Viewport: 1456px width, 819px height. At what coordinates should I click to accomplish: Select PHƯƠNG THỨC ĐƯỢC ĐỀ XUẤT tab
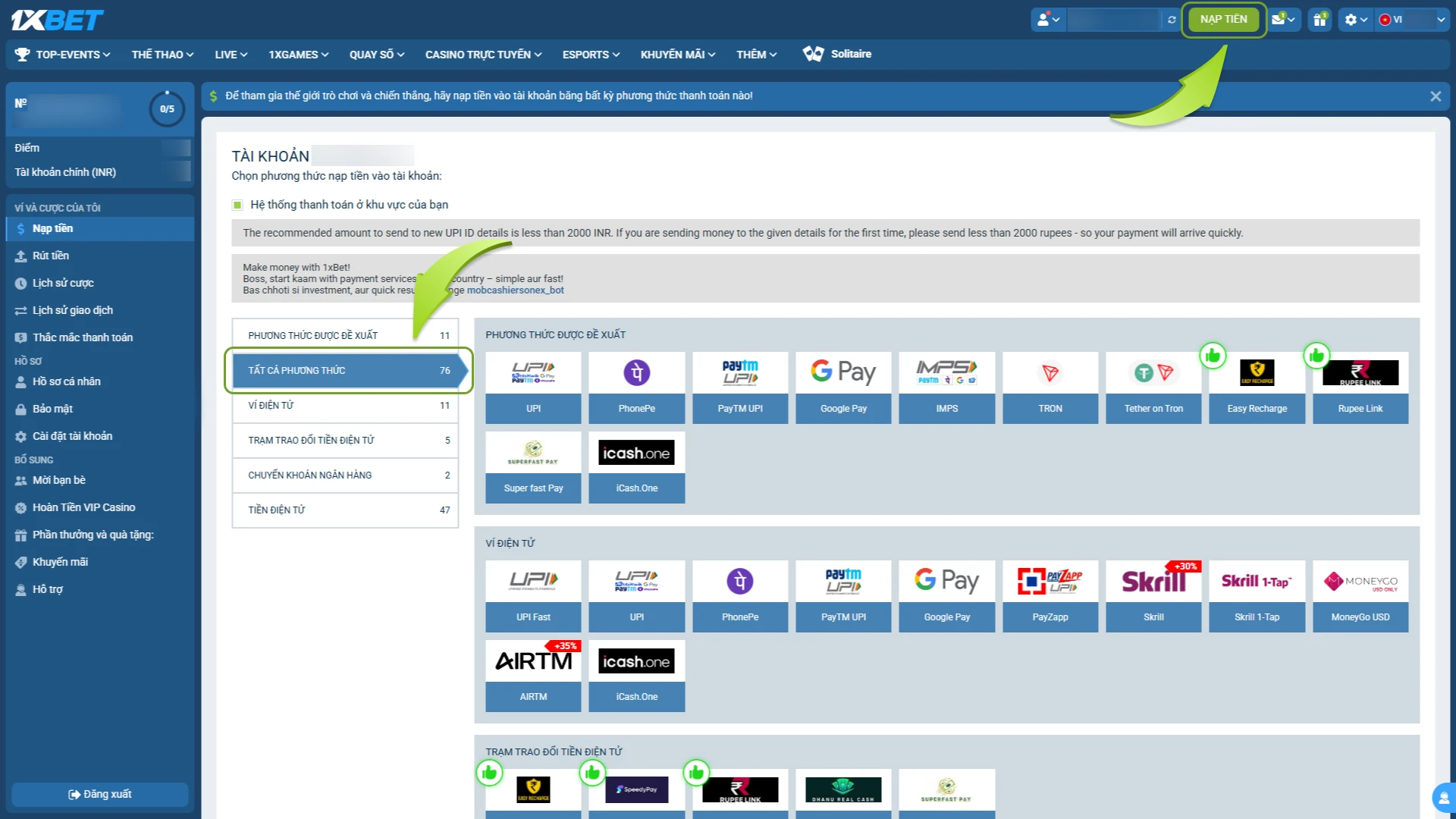345,335
